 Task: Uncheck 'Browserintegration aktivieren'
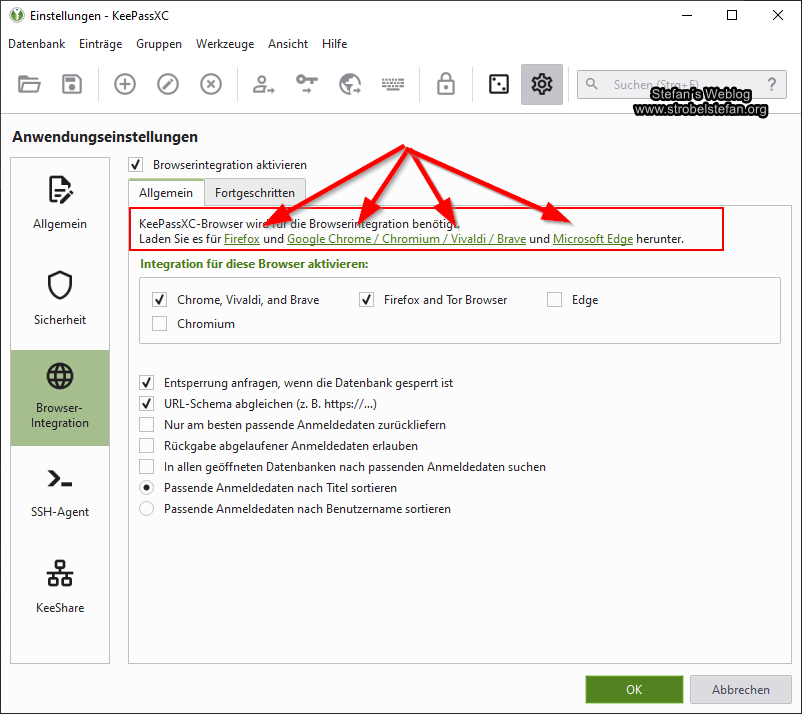(135, 165)
